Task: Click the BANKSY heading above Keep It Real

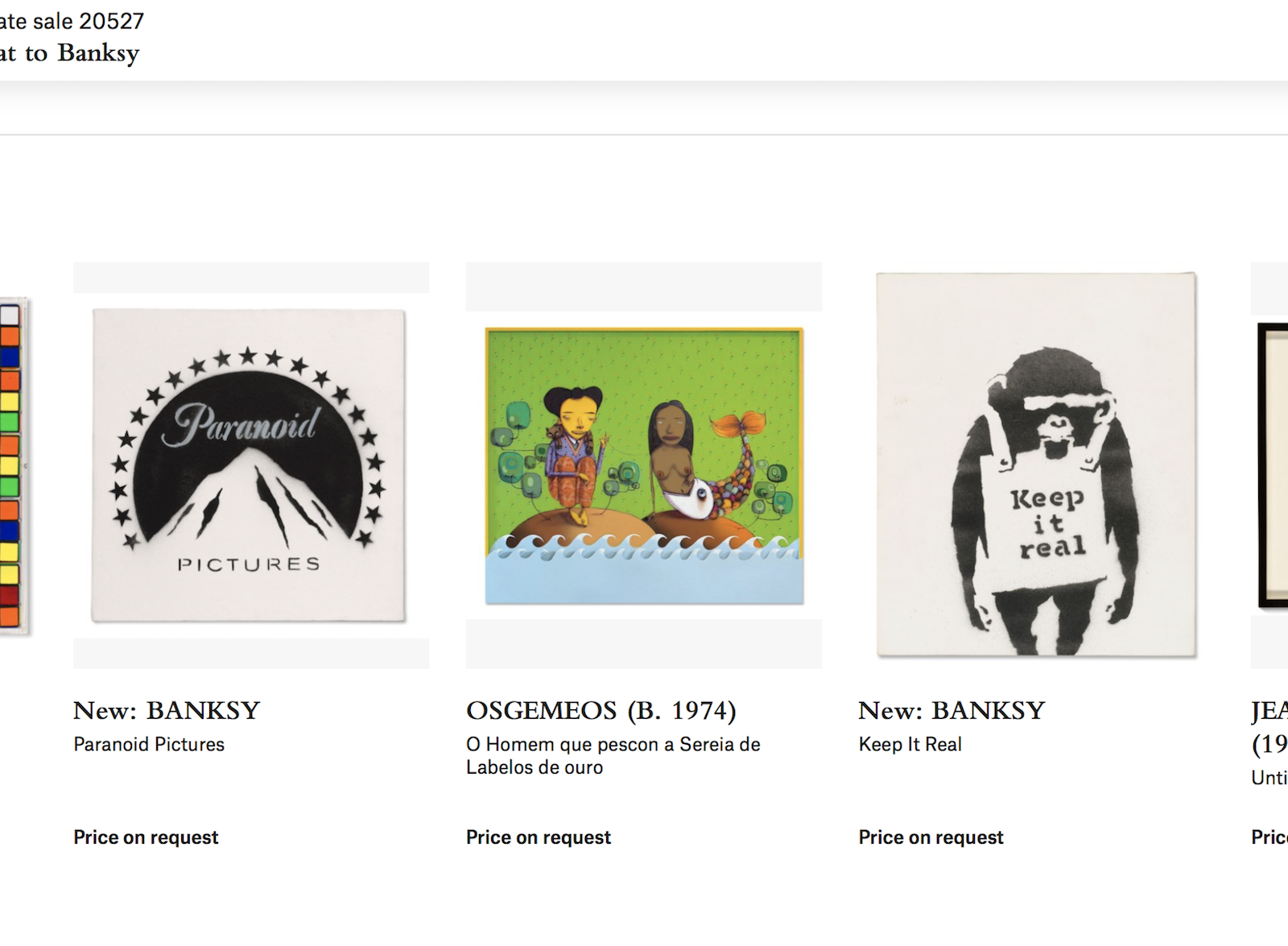Action: coord(952,710)
